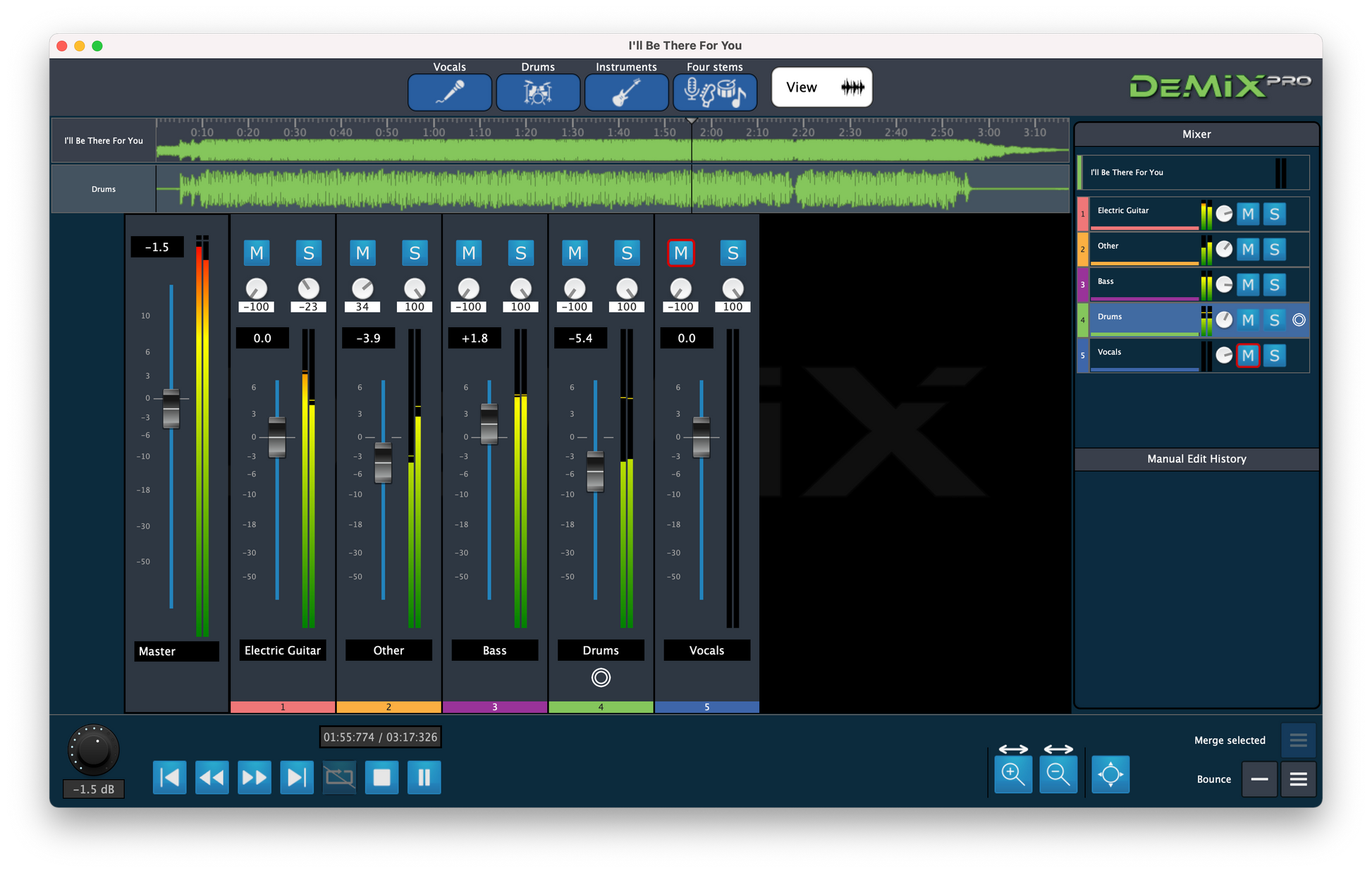The image size is (1372, 873).
Task: Enable loop playback
Action: (339, 777)
